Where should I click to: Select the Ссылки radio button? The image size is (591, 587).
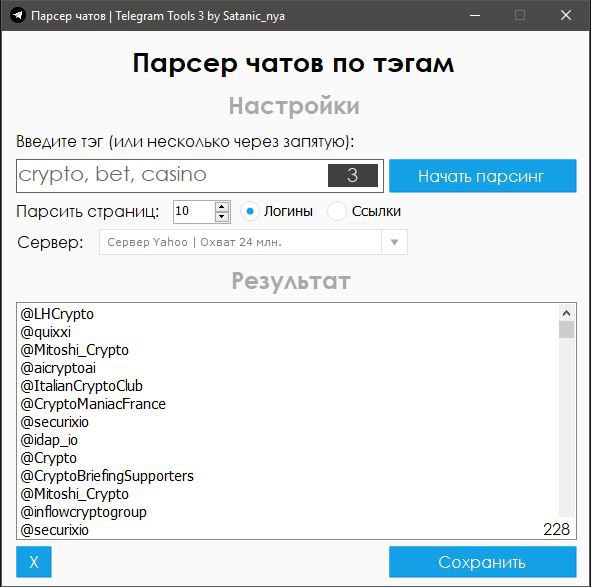337,211
